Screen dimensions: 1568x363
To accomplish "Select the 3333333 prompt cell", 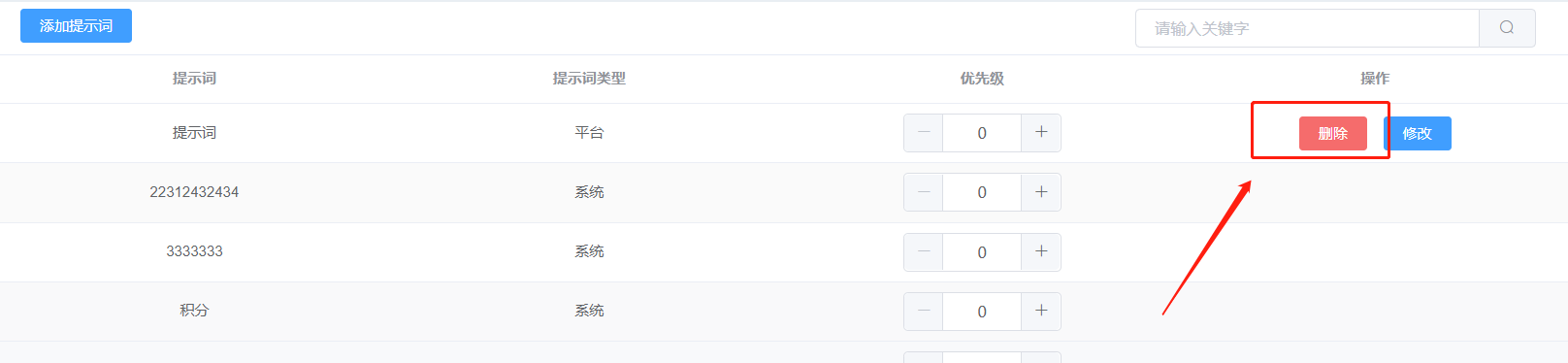I will pyautogui.click(x=194, y=251).
